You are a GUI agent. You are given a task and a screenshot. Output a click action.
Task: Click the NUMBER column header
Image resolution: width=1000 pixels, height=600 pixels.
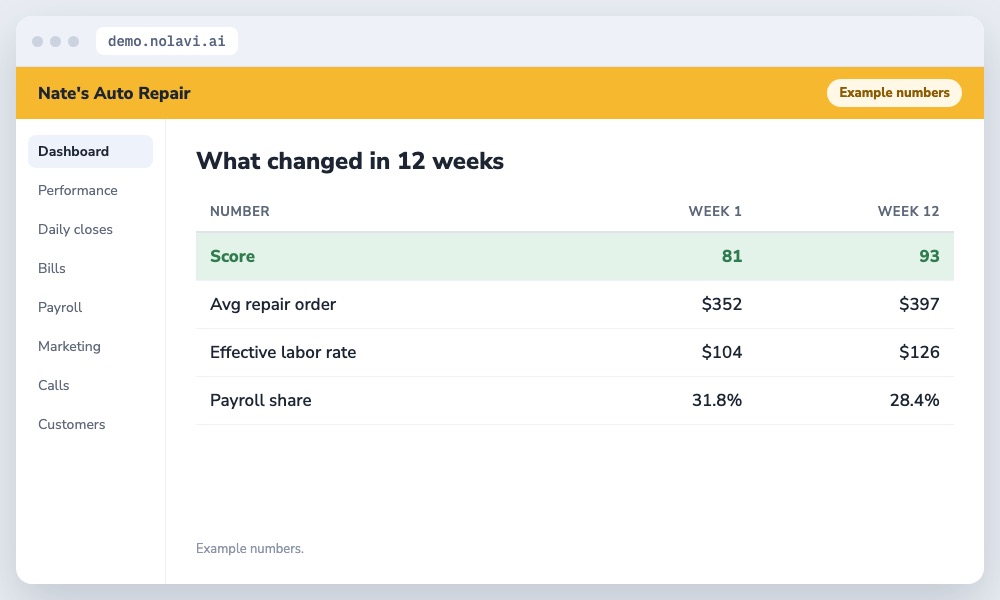point(240,211)
